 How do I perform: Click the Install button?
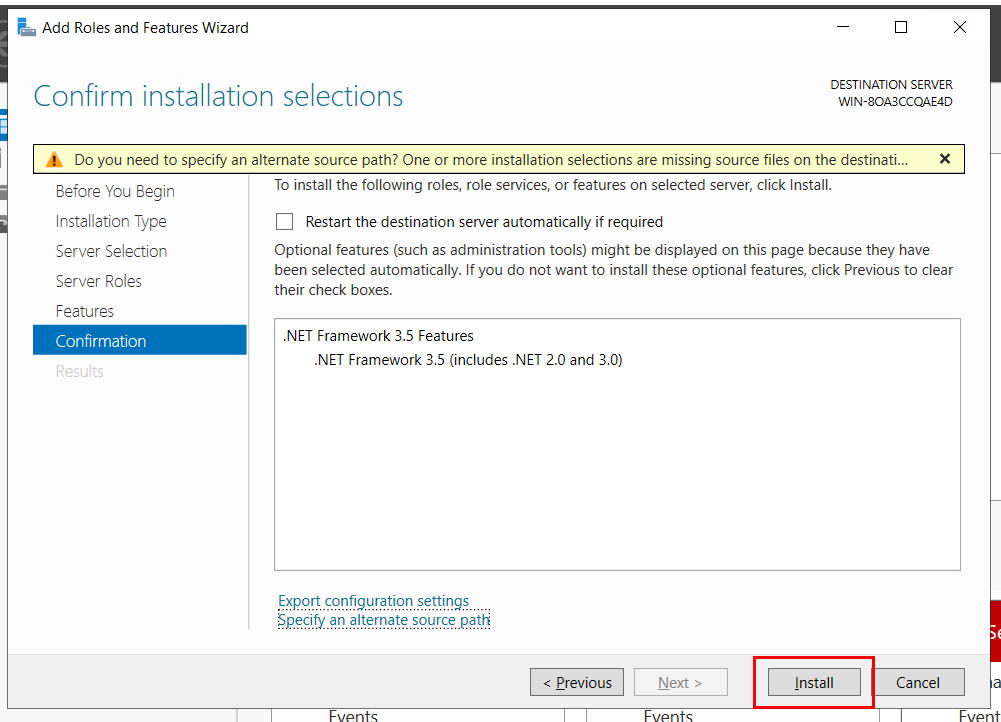click(814, 682)
